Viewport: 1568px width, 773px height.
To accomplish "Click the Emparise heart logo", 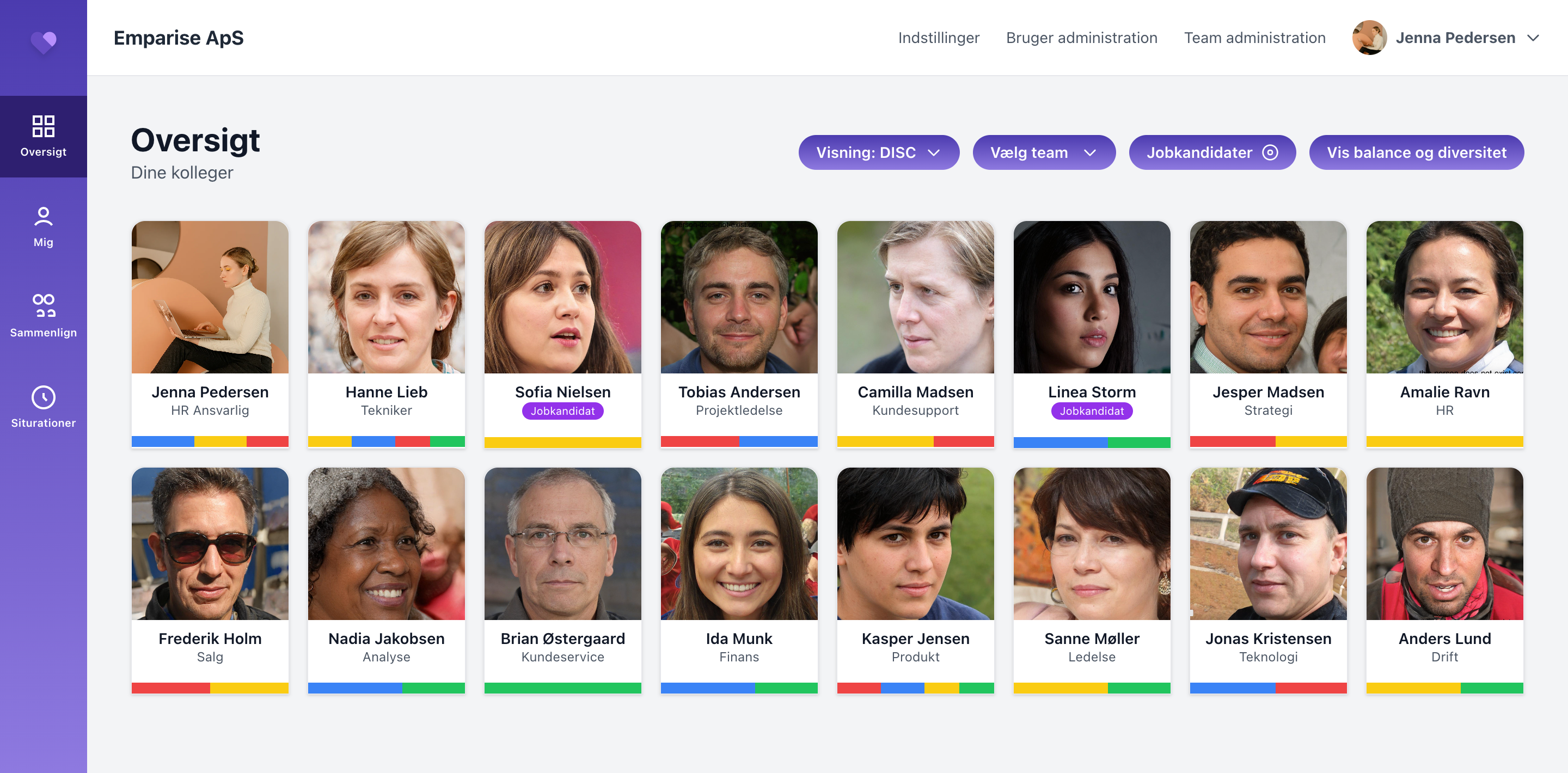I will click(44, 42).
